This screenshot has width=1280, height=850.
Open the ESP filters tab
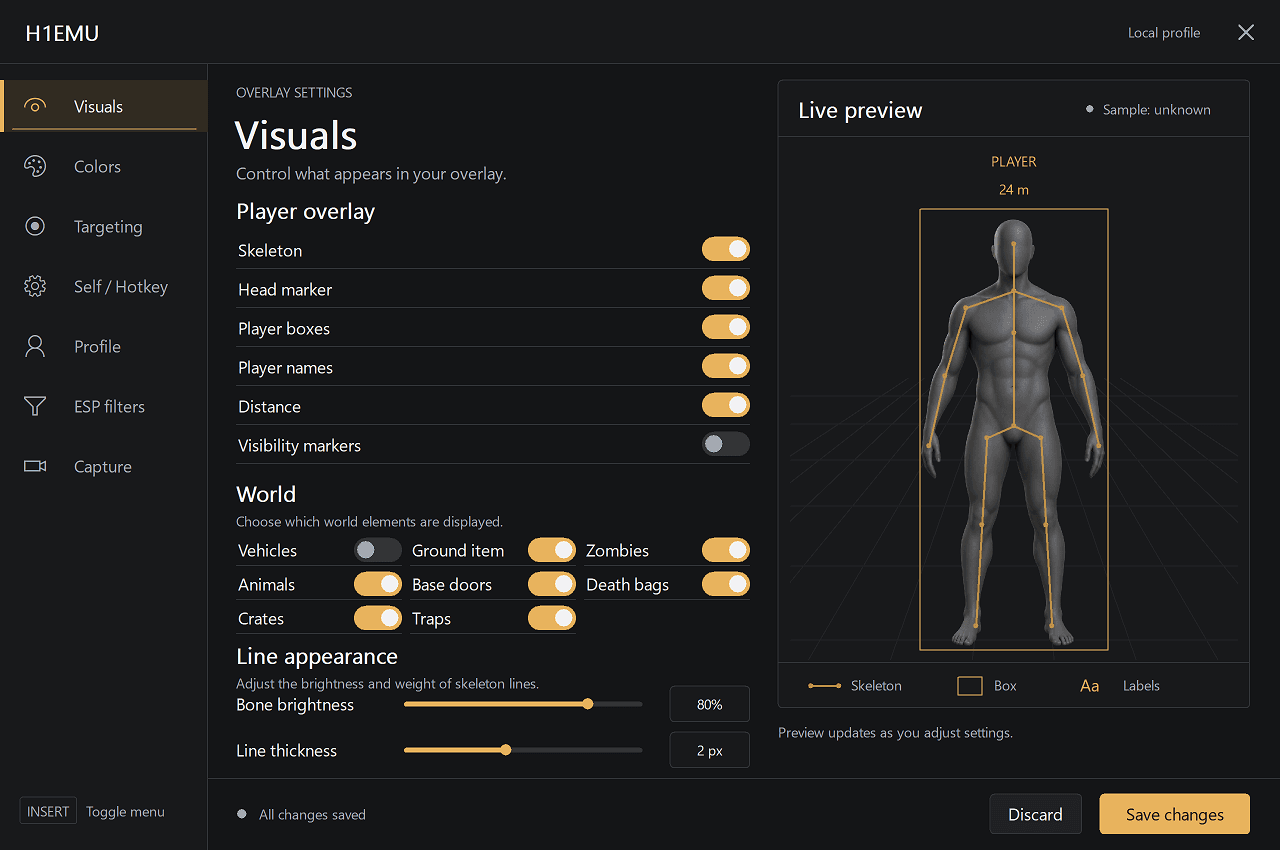(104, 406)
